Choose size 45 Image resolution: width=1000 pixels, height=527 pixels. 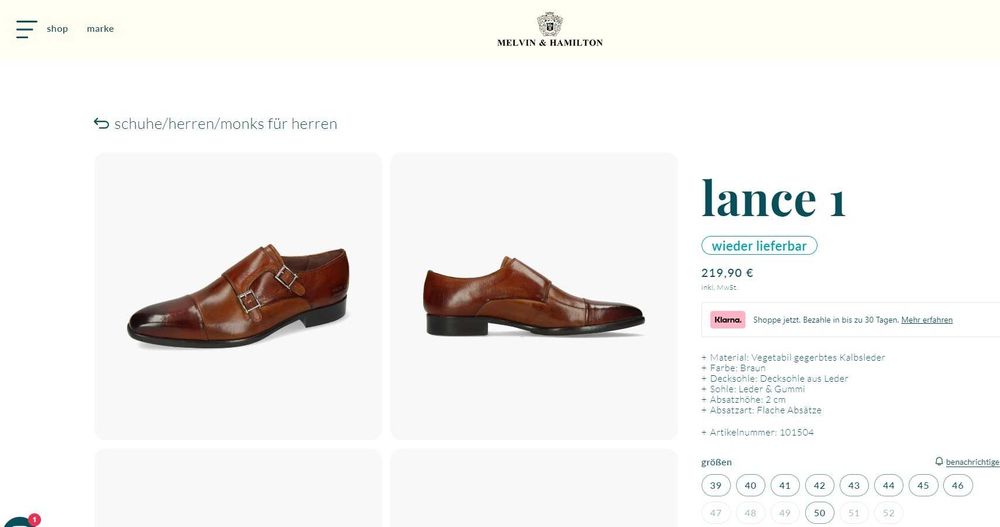[x=923, y=486]
